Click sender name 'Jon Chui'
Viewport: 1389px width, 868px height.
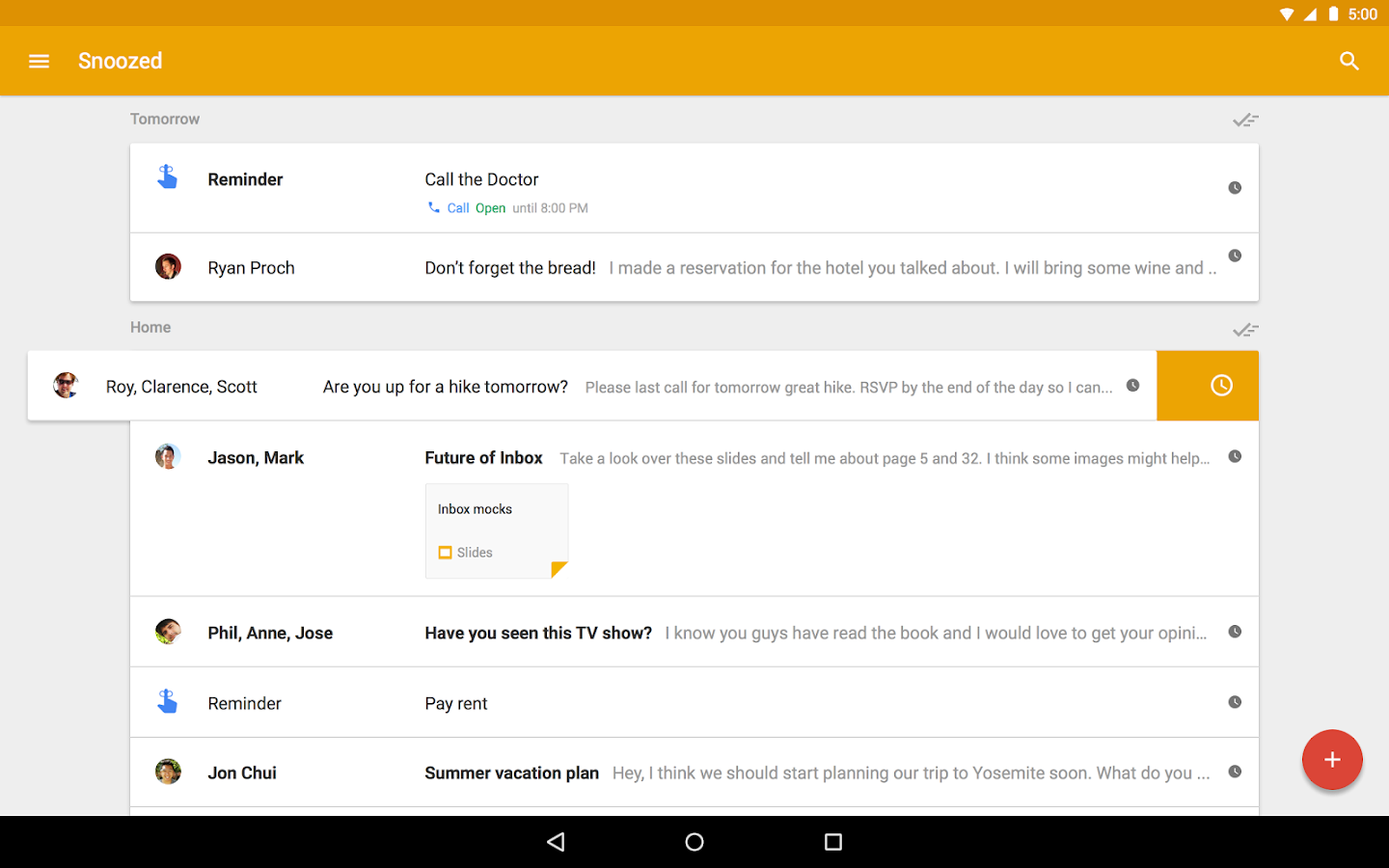[x=242, y=773]
